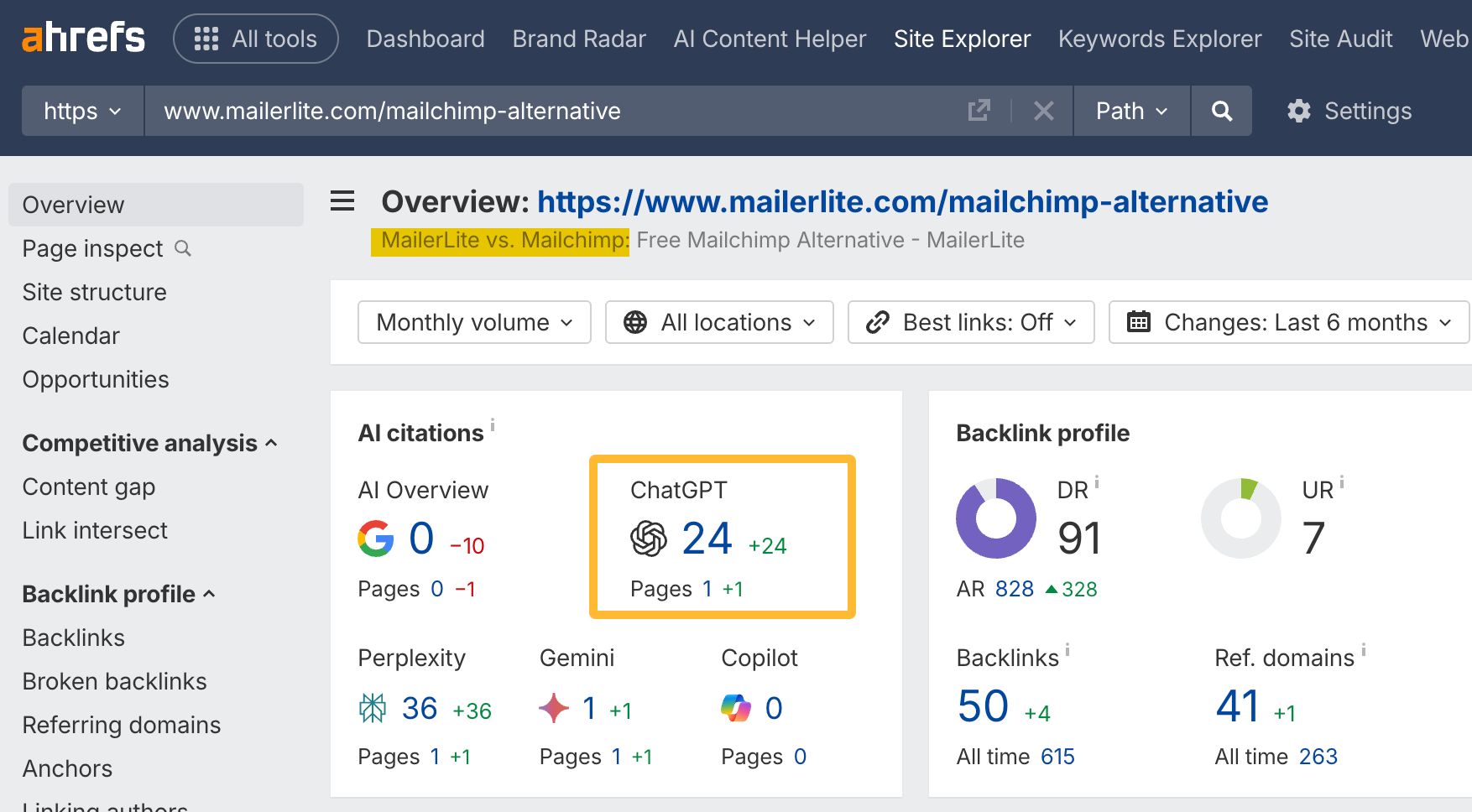Switch to Keywords Explorer
Viewport: 1472px width, 812px height.
(1160, 39)
